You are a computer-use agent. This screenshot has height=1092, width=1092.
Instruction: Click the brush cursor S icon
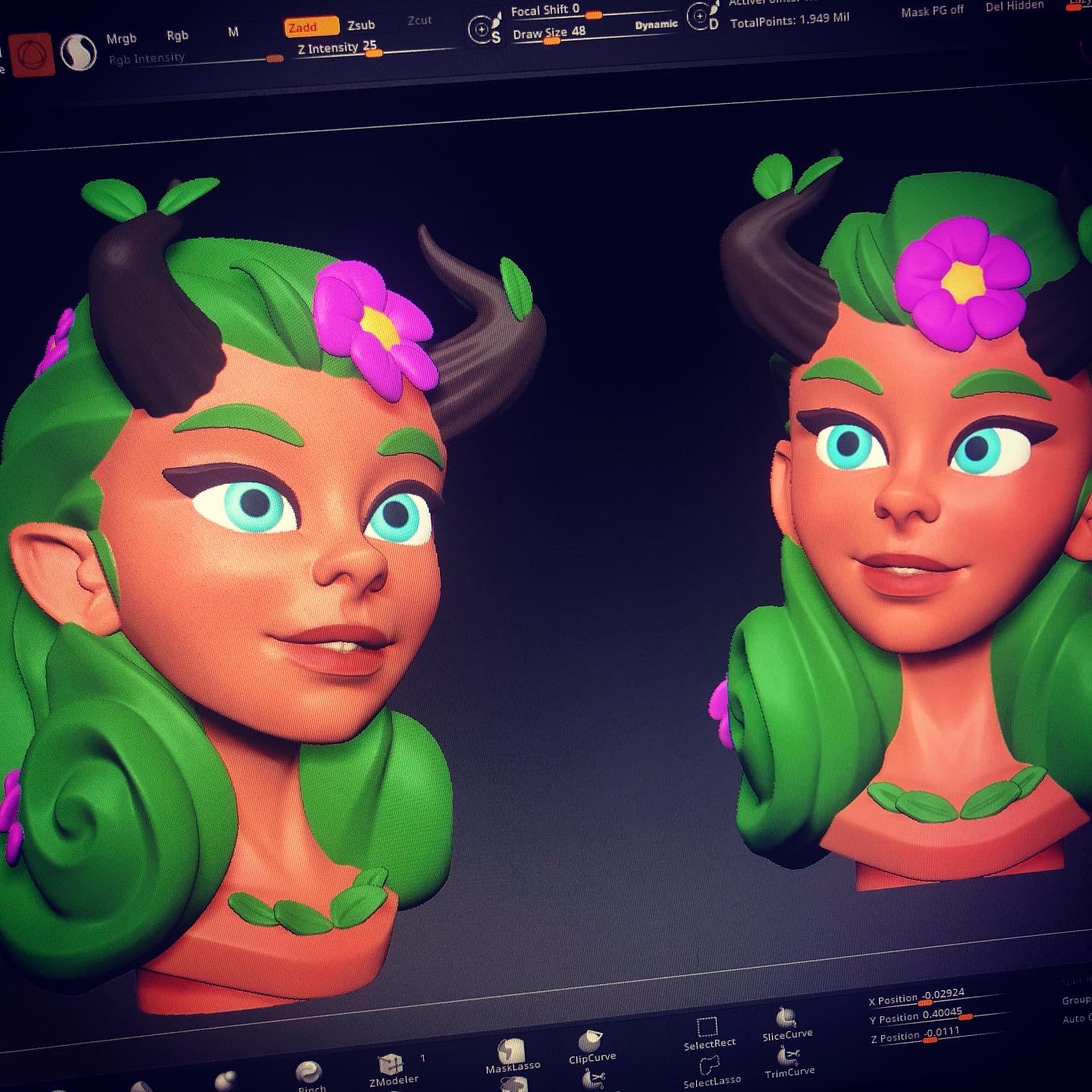(x=485, y=29)
